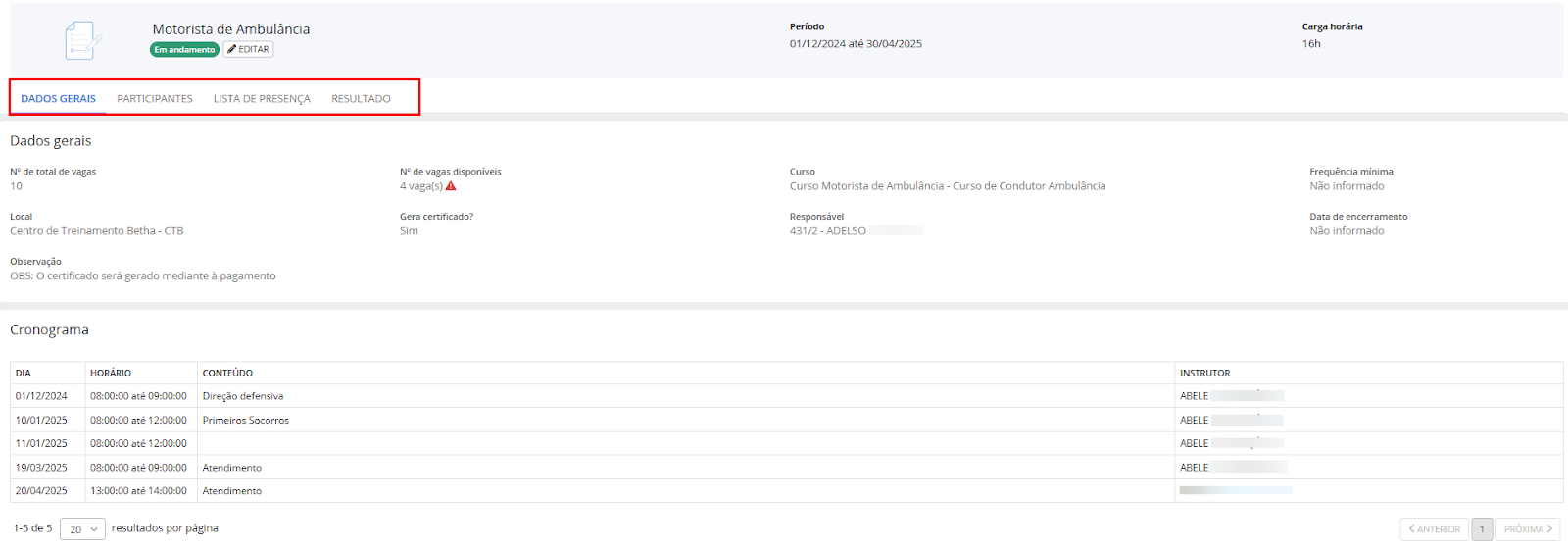Select page 1 in pagination
This screenshot has width=1568, height=551.
tap(1482, 529)
